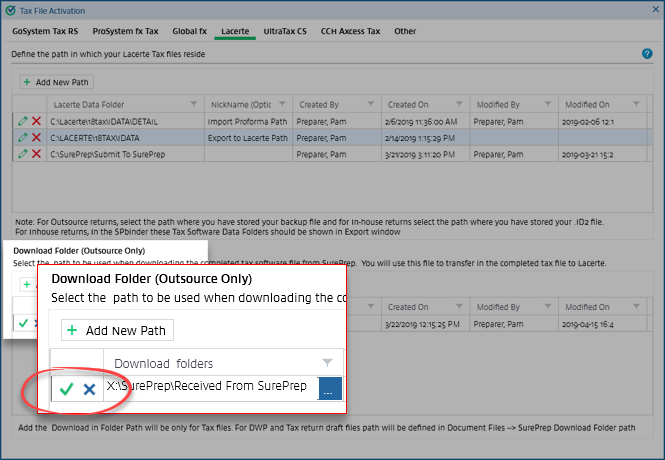Open filter dropdown on Download folders column
Screen dimensions: 665x460
[x=327, y=363]
